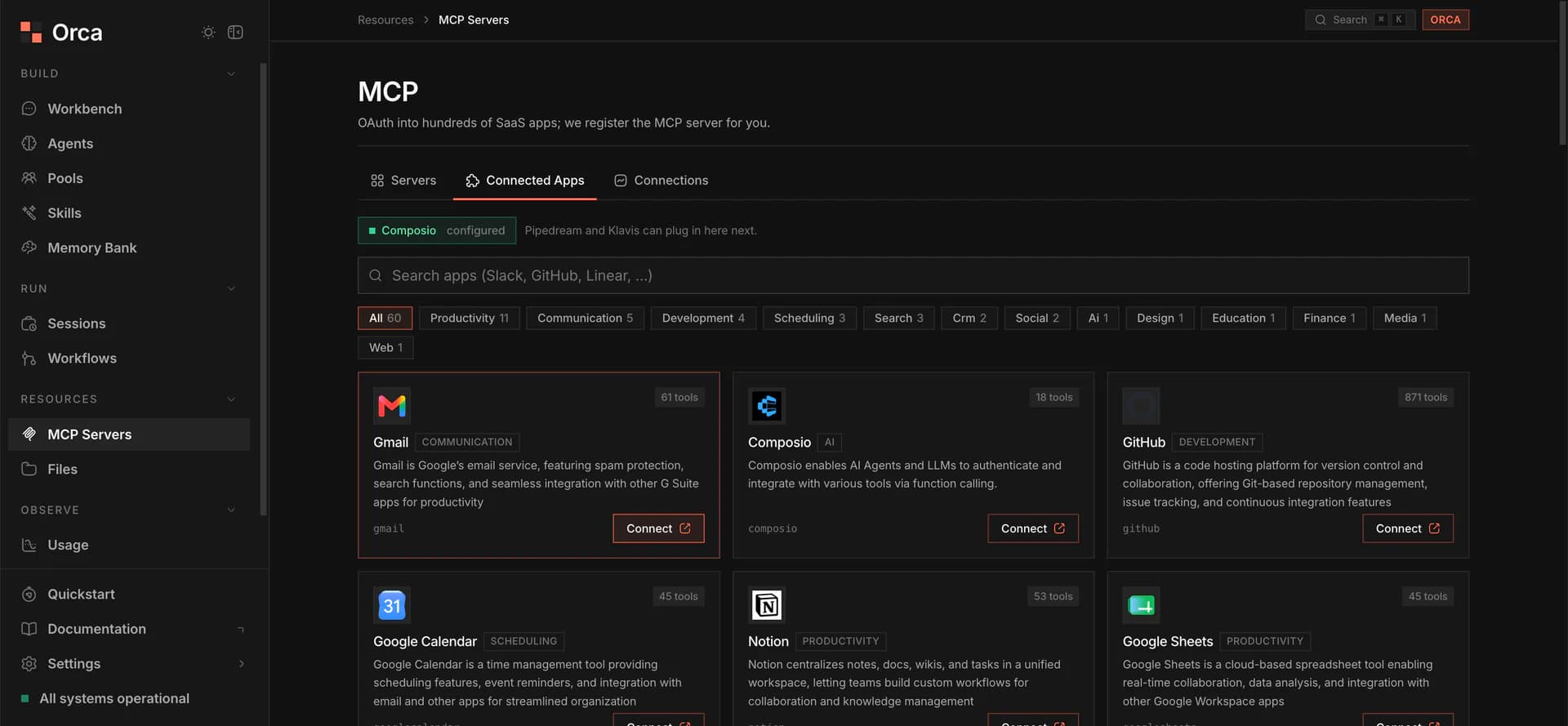Click the 871 tools badge on GitHub
The height and width of the screenshot is (726, 1568).
point(1426,397)
